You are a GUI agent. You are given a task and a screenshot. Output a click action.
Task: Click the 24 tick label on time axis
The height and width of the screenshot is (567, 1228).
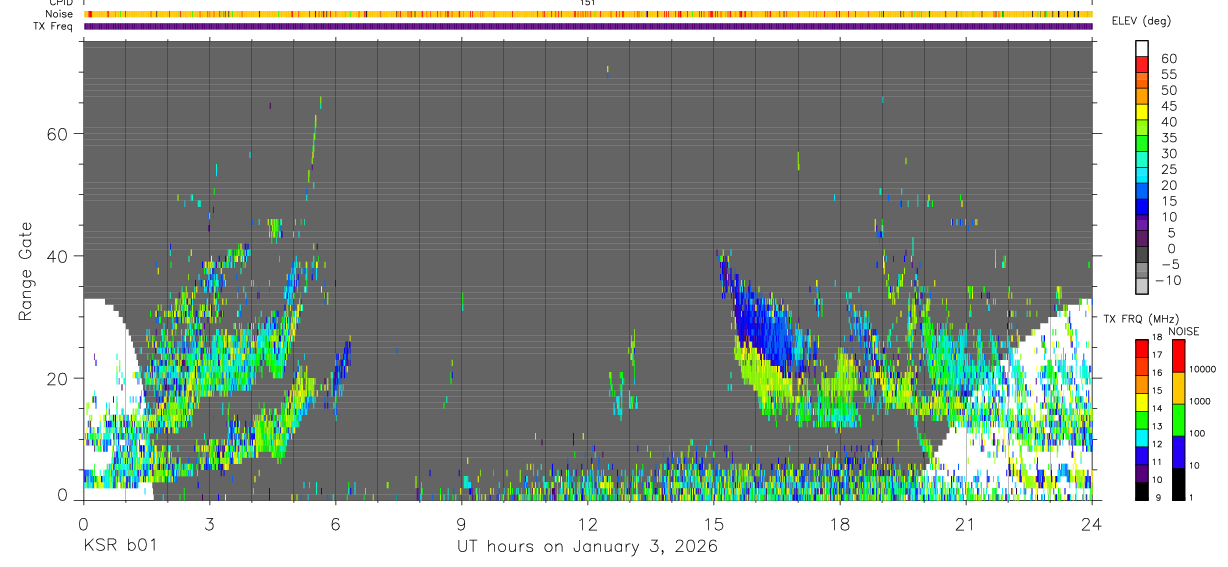pos(1092,523)
